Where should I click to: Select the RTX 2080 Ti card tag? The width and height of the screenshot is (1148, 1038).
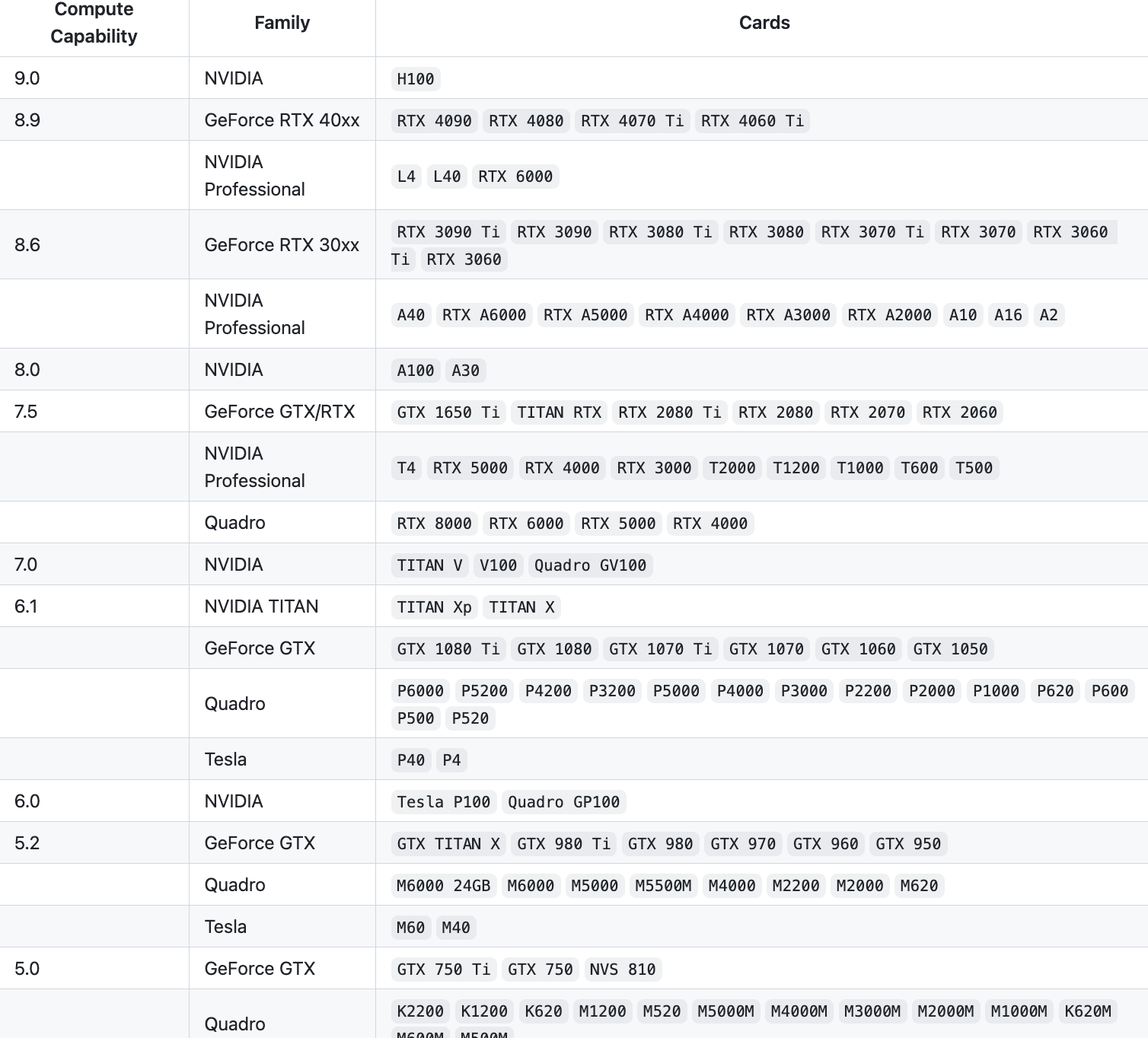click(669, 412)
